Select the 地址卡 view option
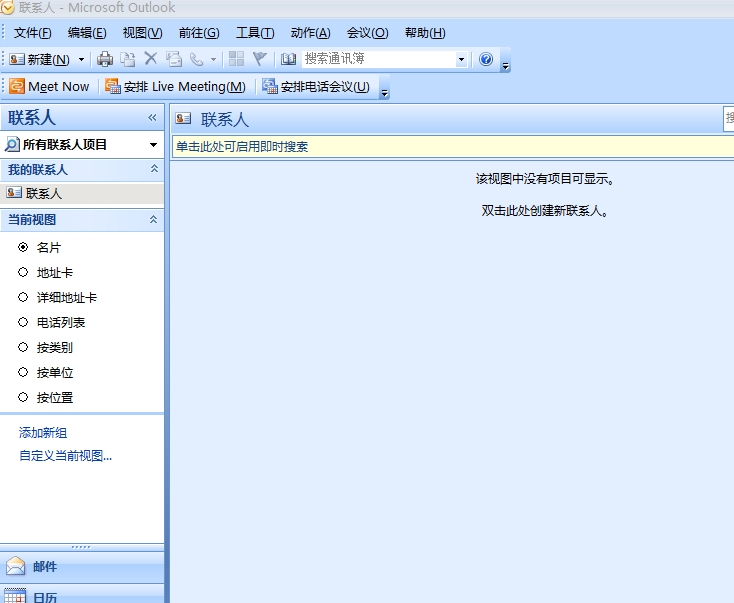This screenshot has width=734, height=603. [23, 272]
